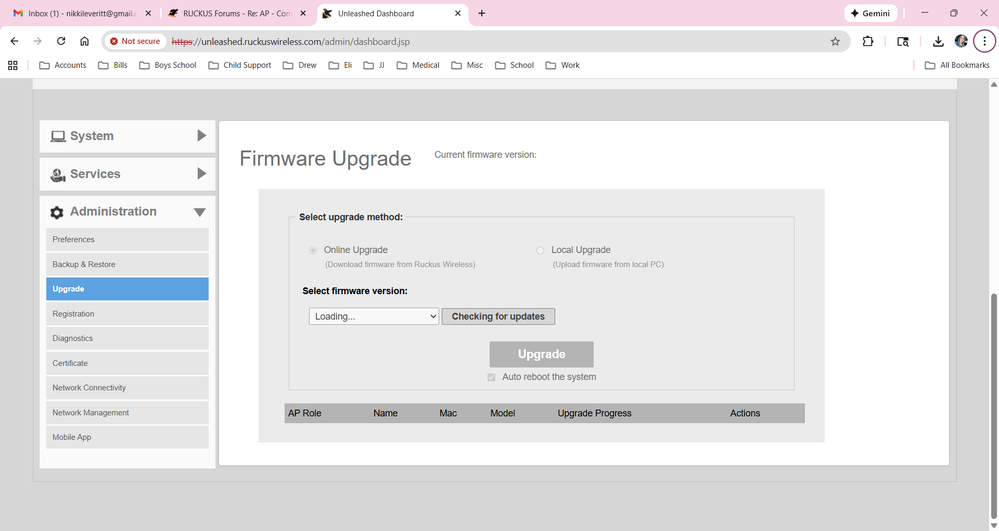Expand the System section
This screenshot has height=531, width=999.
pyautogui.click(x=127, y=136)
